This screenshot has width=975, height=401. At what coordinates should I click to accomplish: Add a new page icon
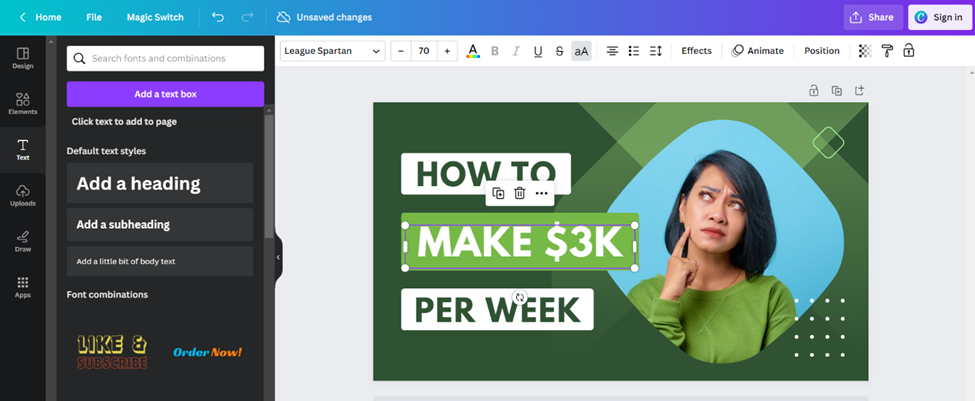click(859, 91)
